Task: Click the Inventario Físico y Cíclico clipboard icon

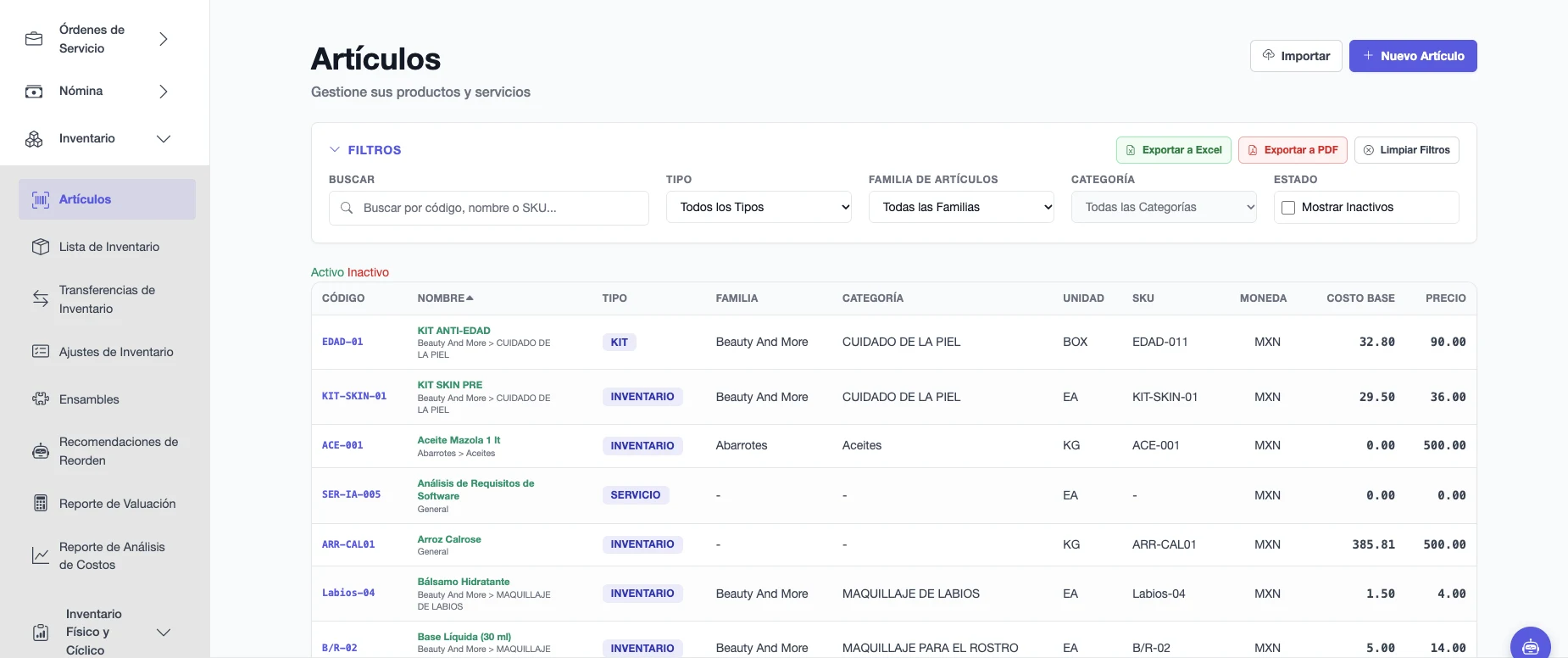Action: pos(41,633)
